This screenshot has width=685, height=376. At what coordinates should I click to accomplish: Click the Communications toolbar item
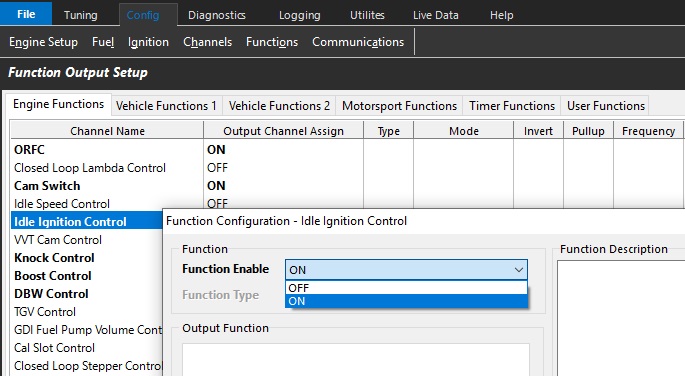358,42
